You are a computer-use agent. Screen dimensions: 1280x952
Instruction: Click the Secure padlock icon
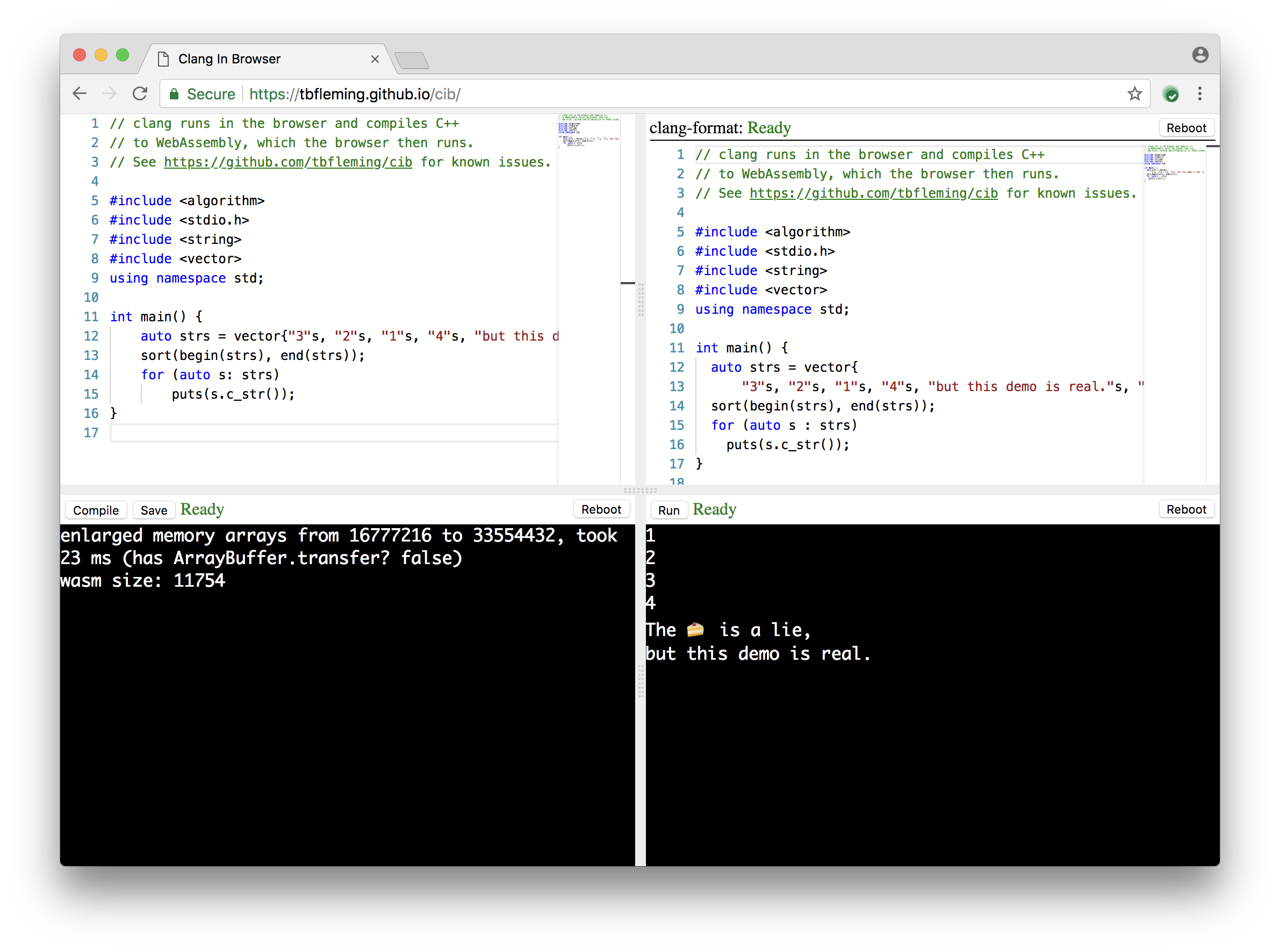pos(174,94)
